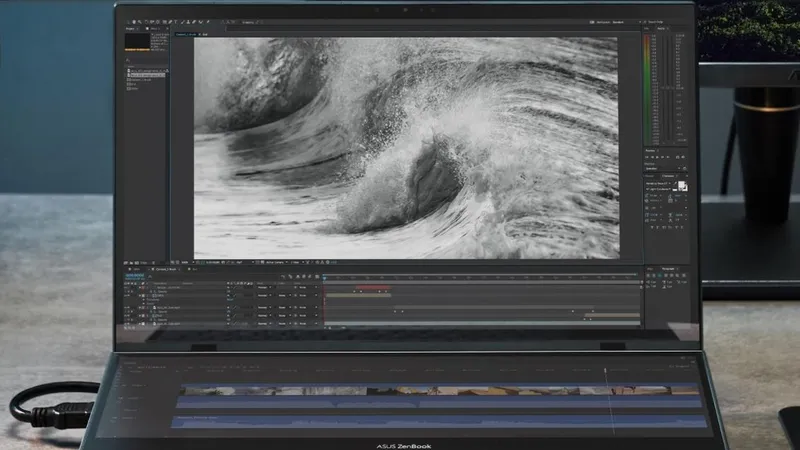
Task: Select the yellow layer bar in timeline
Action: pyautogui.click(x=358, y=295)
